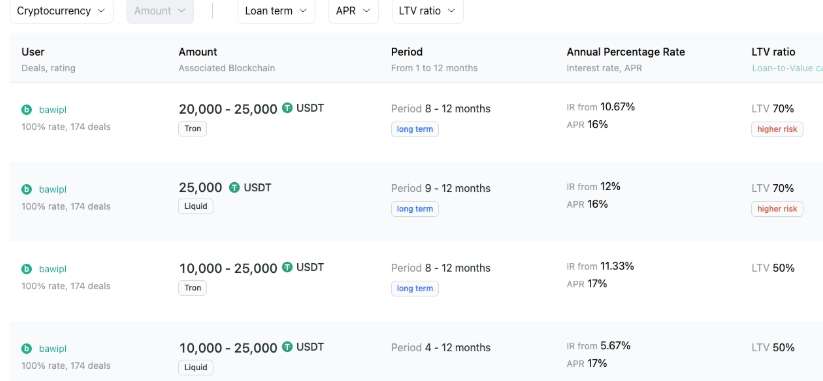Click higher risk badge in the 12% IR row
This screenshot has height=381, width=823.
tap(777, 209)
